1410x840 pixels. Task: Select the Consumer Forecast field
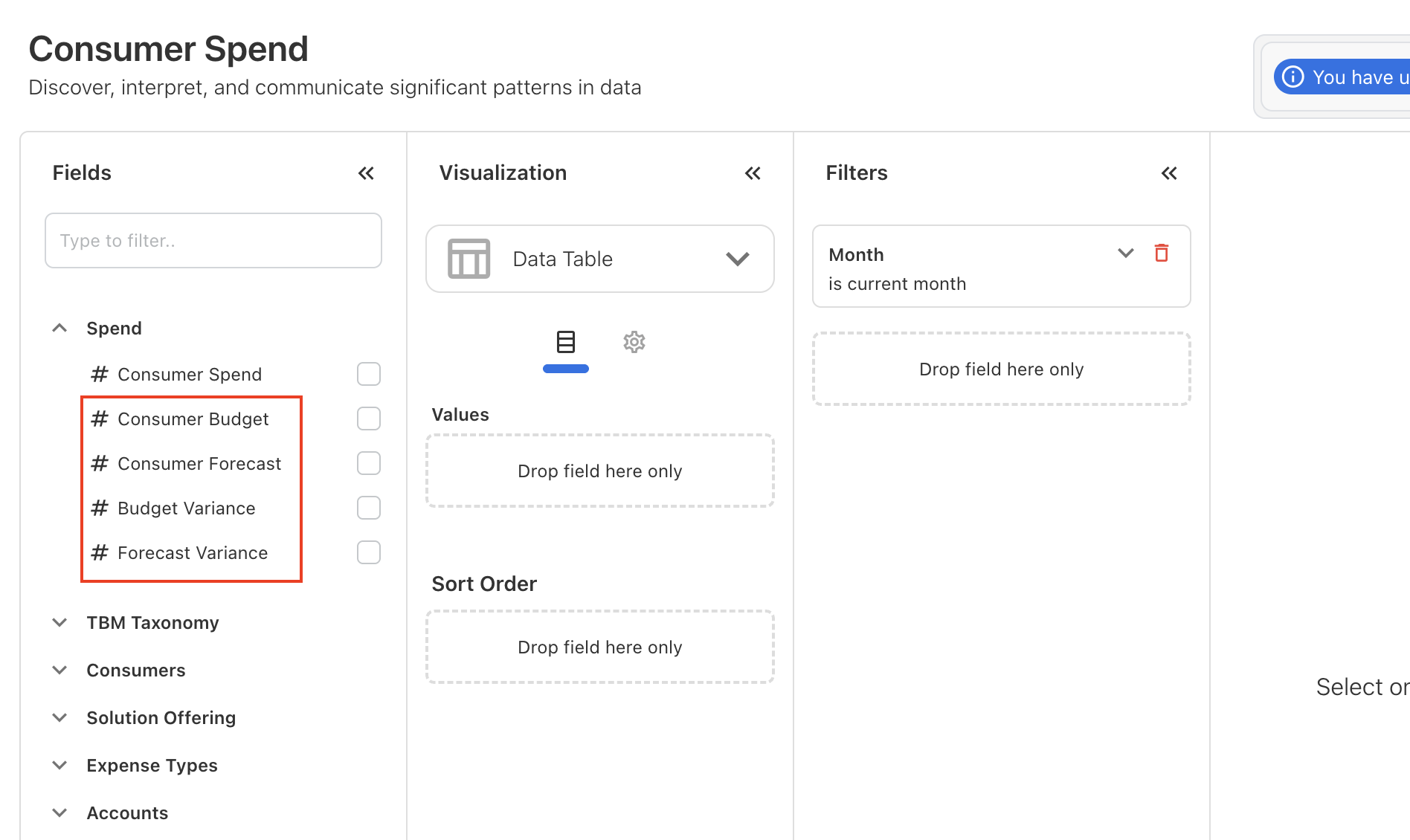point(199,464)
